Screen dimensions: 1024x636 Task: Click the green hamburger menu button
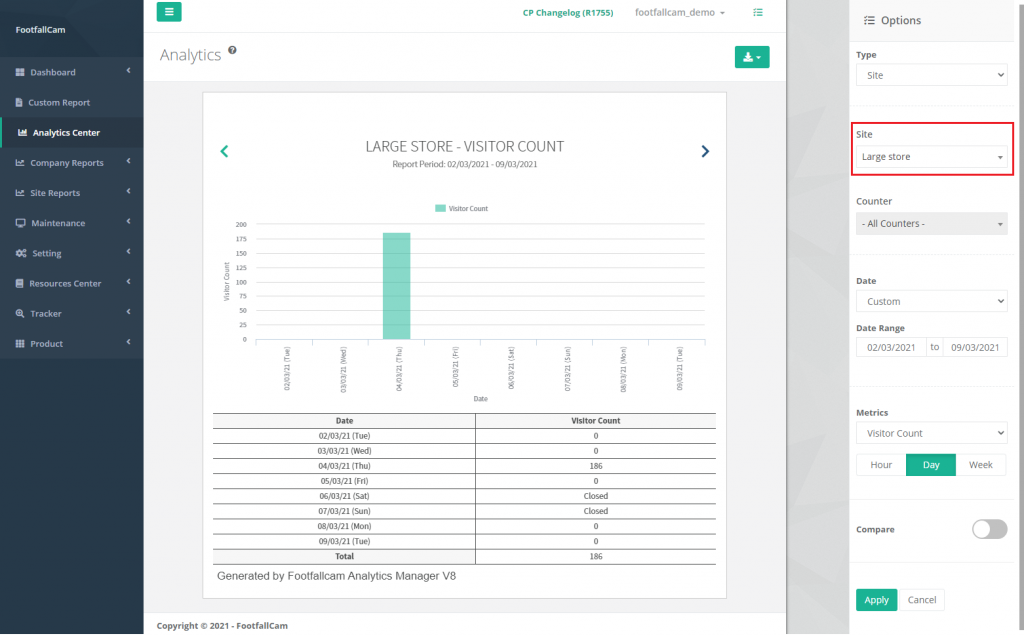tap(169, 12)
